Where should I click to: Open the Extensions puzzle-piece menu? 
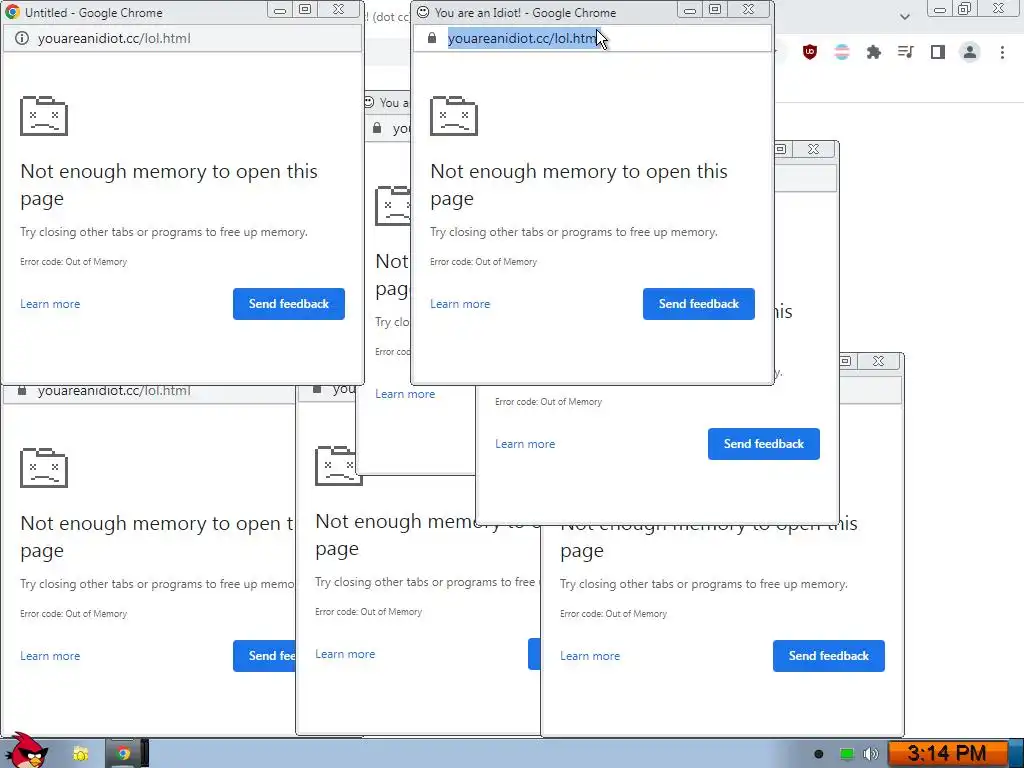874,52
